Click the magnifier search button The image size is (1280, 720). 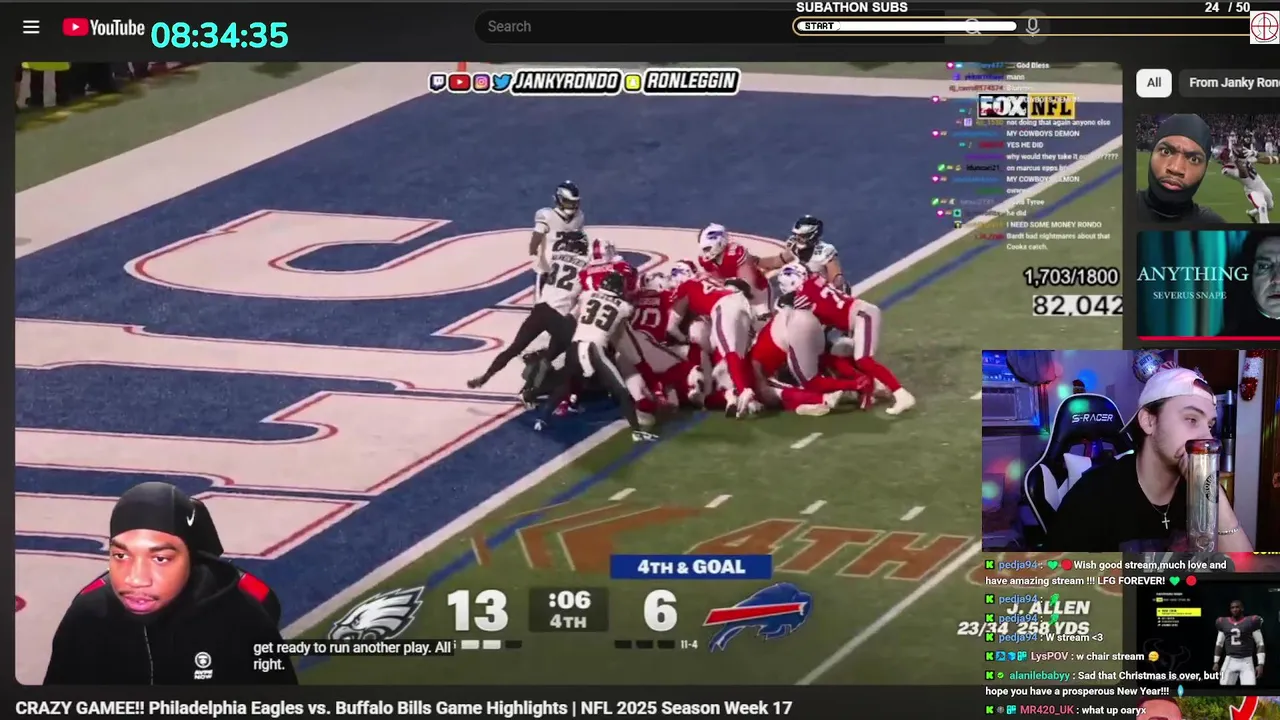click(972, 26)
